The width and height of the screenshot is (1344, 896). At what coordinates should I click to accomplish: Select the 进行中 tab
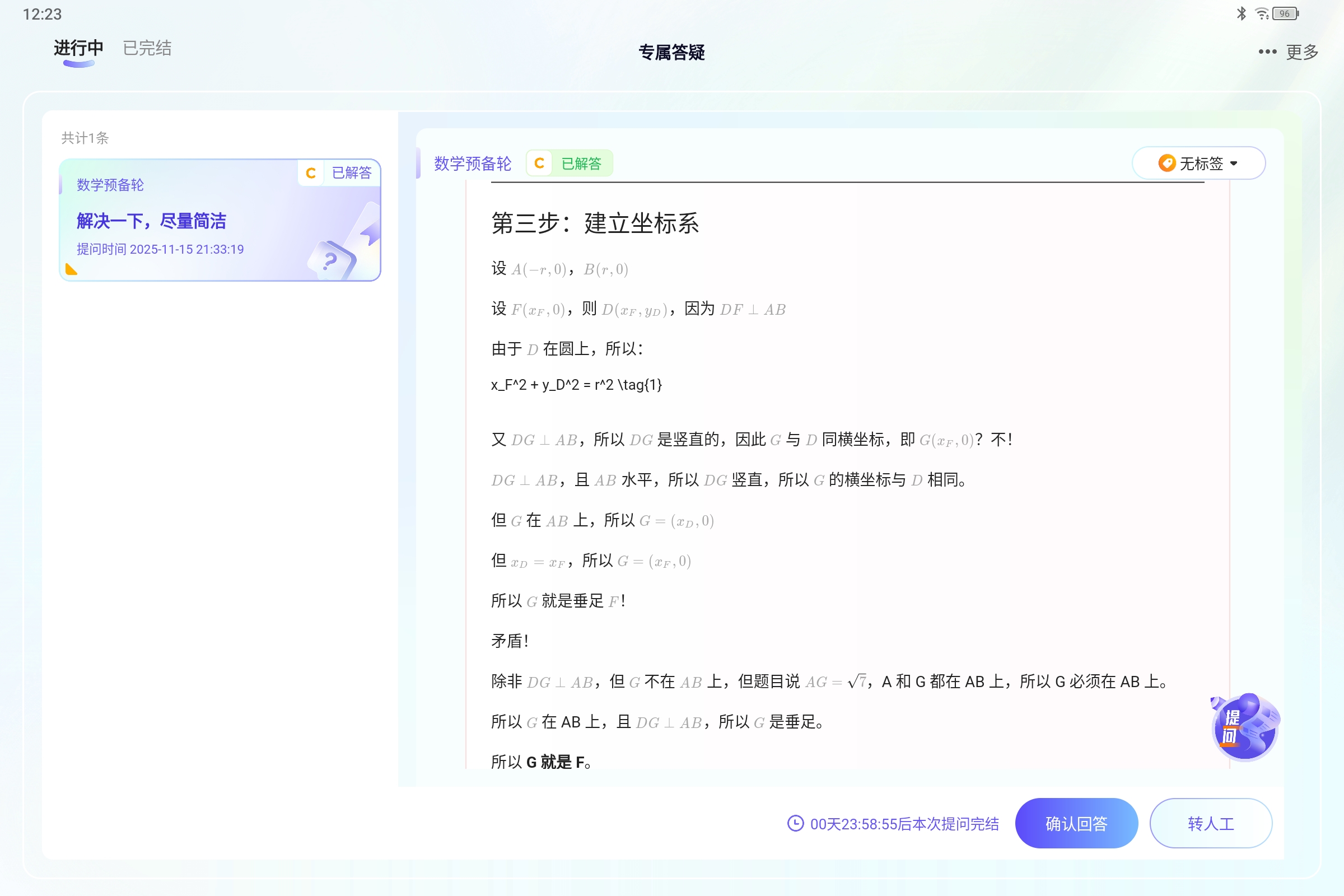click(x=77, y=48)
